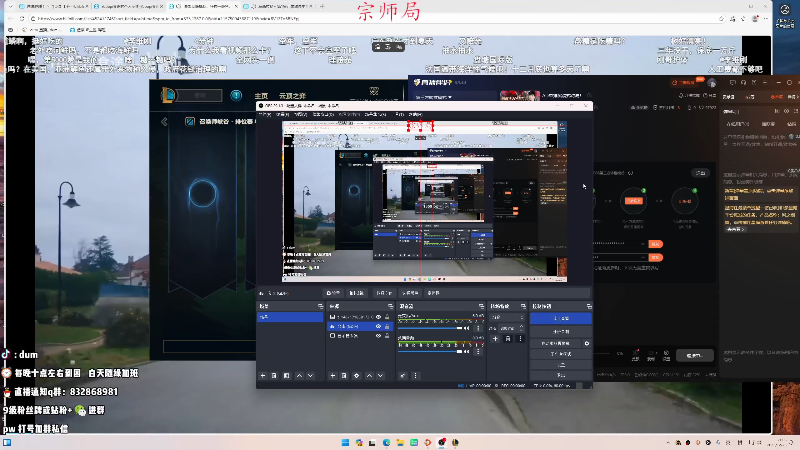This screenshot has height=450, width=800.
Task: Open advanced audio properties in OBS mixer
Action: 403,376
